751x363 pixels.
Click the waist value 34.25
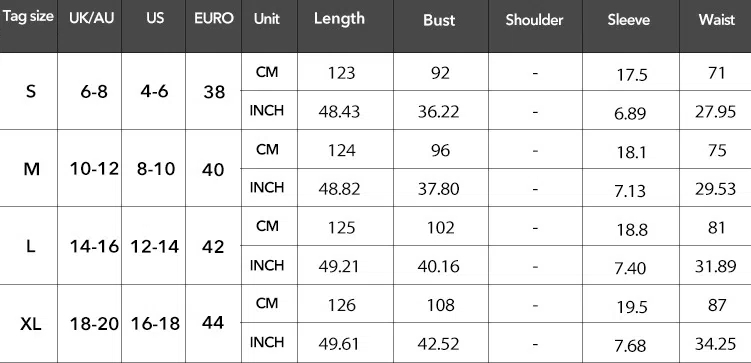pos(715,343)
